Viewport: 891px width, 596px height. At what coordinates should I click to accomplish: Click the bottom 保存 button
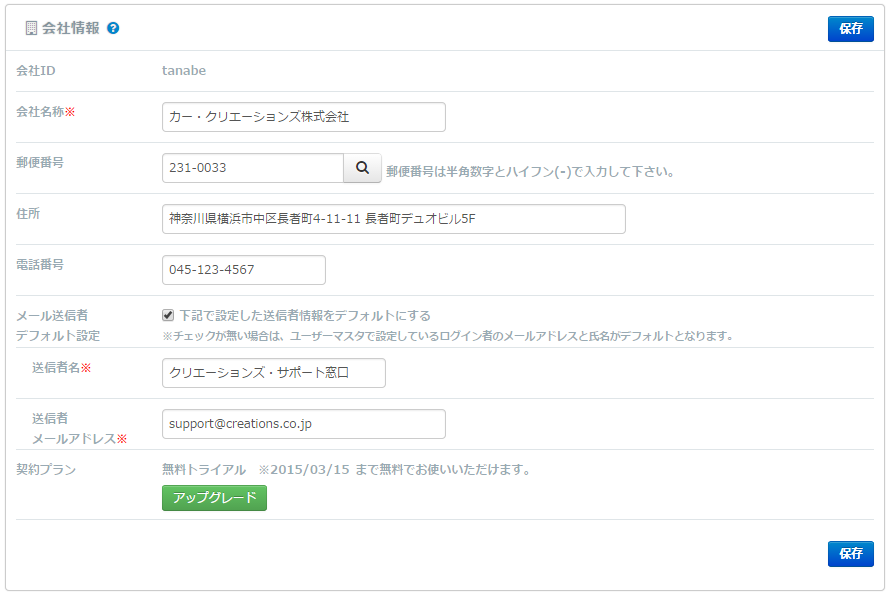pyautogui.click(x=850, y=554)
